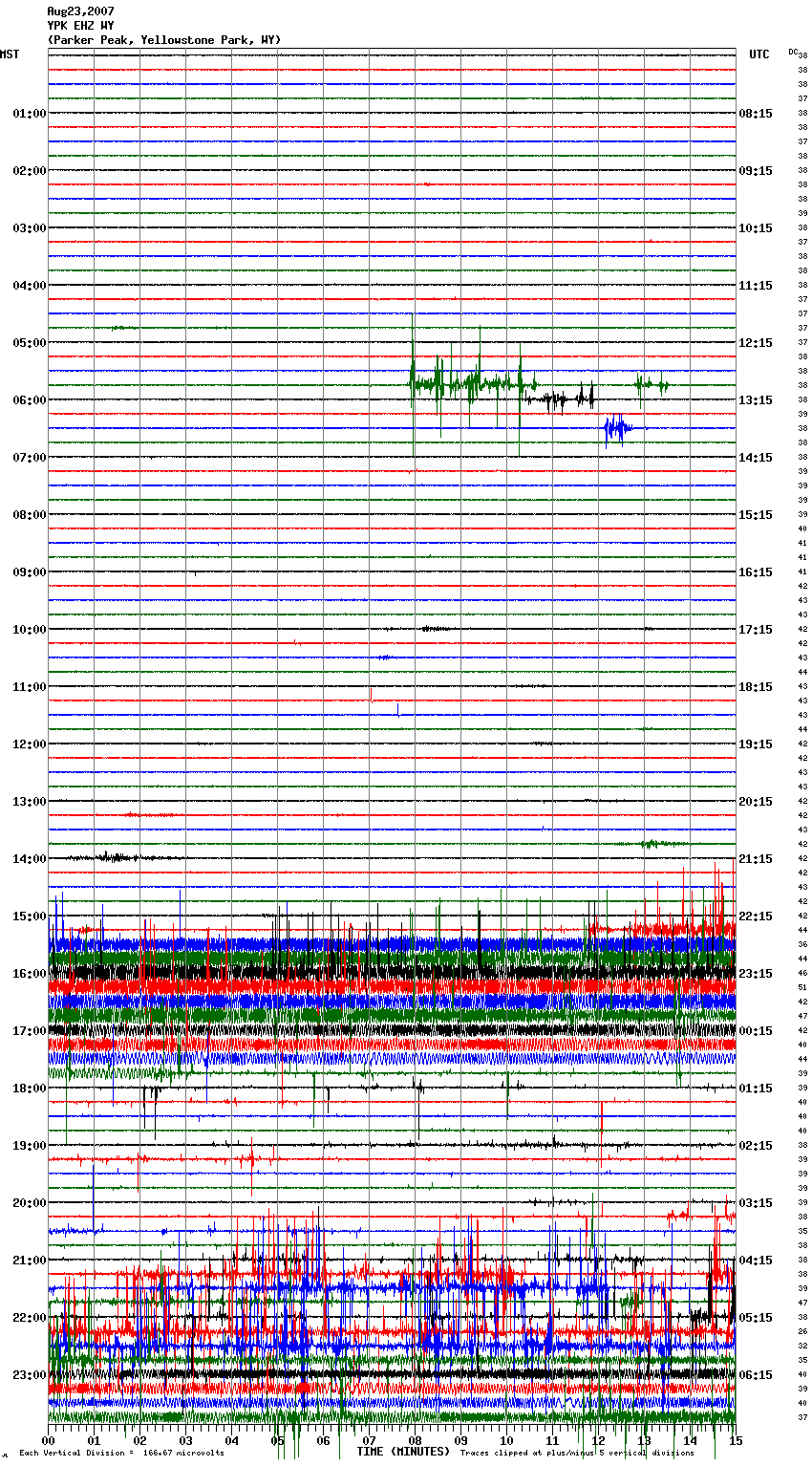
Task: Click the '16:15' UTC time label
Action: coord(756,572)
